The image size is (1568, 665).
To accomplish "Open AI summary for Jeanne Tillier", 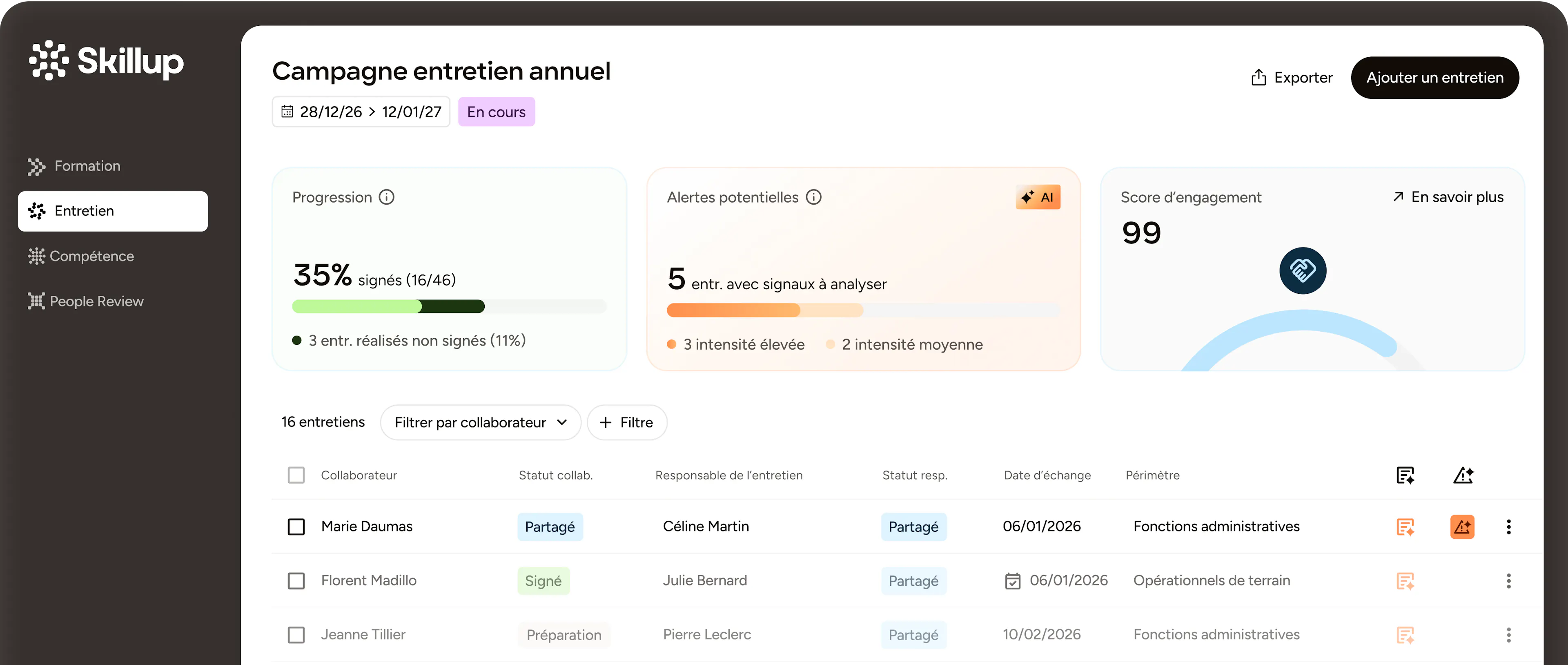I will coord(1405,635).
